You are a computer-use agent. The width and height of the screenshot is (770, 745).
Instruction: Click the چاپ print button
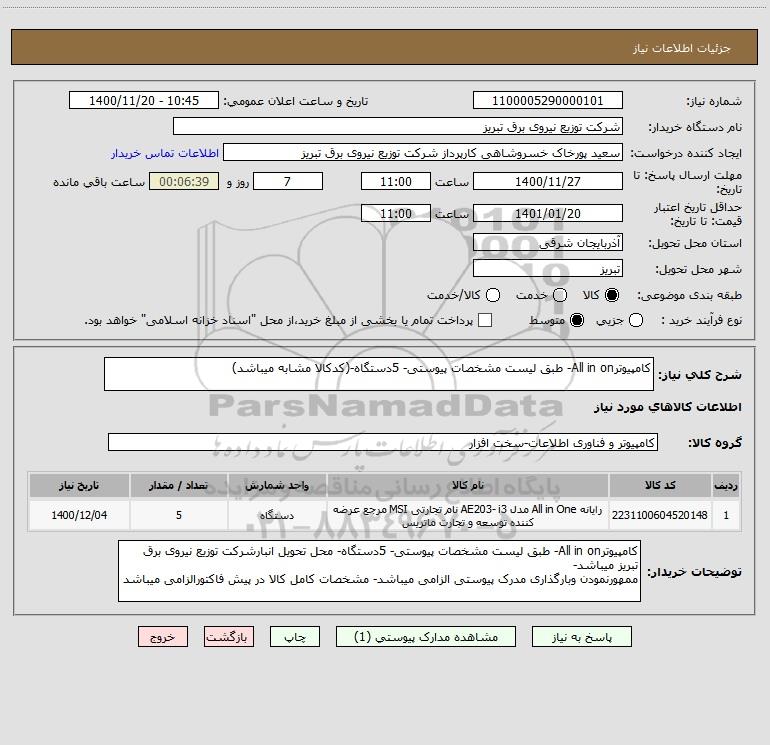point(295,637)
